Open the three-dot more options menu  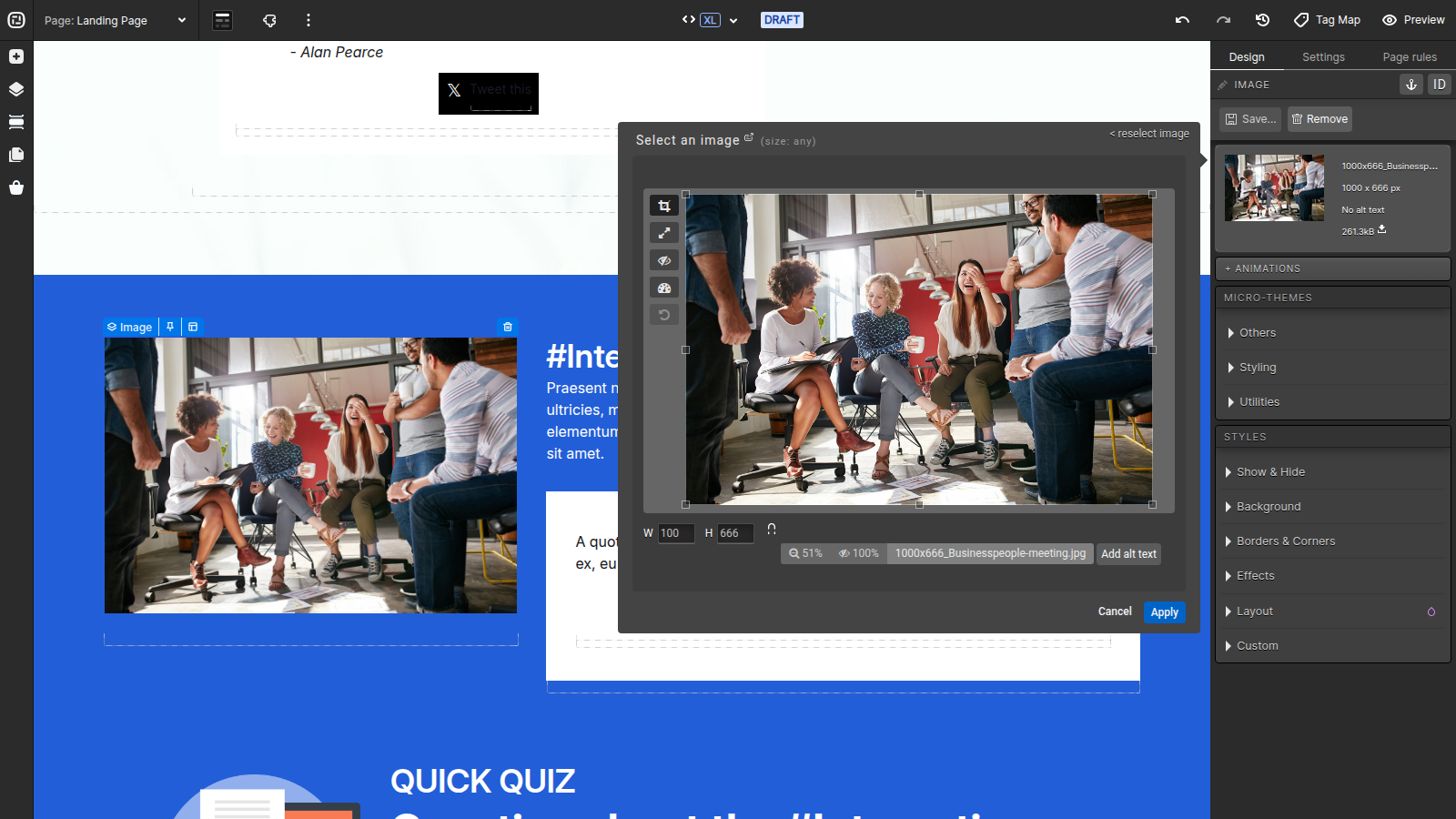[x=308, y=20]
